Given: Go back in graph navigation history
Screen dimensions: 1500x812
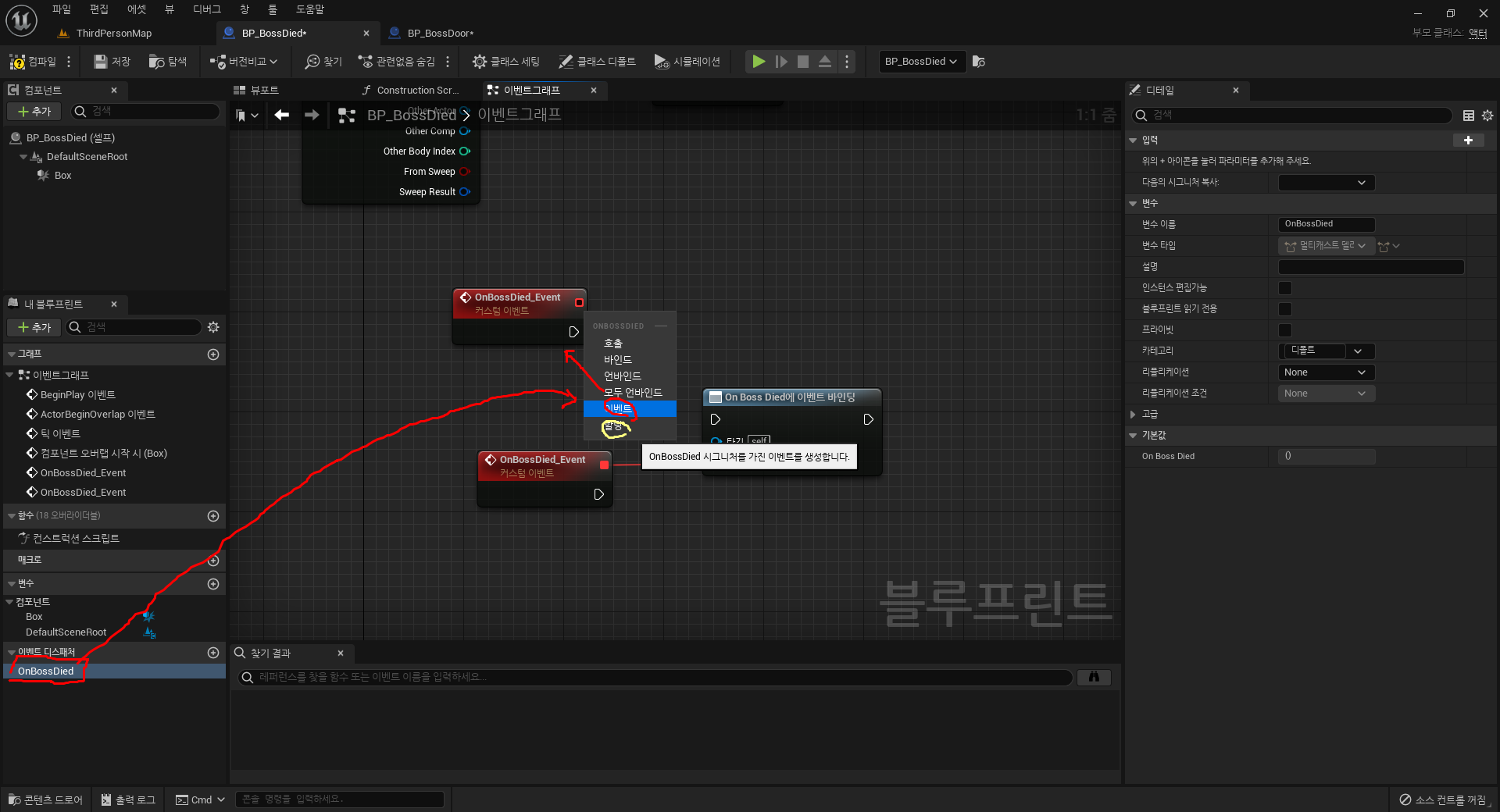Looking at the screenshot, I should click(x=281, y=116).
